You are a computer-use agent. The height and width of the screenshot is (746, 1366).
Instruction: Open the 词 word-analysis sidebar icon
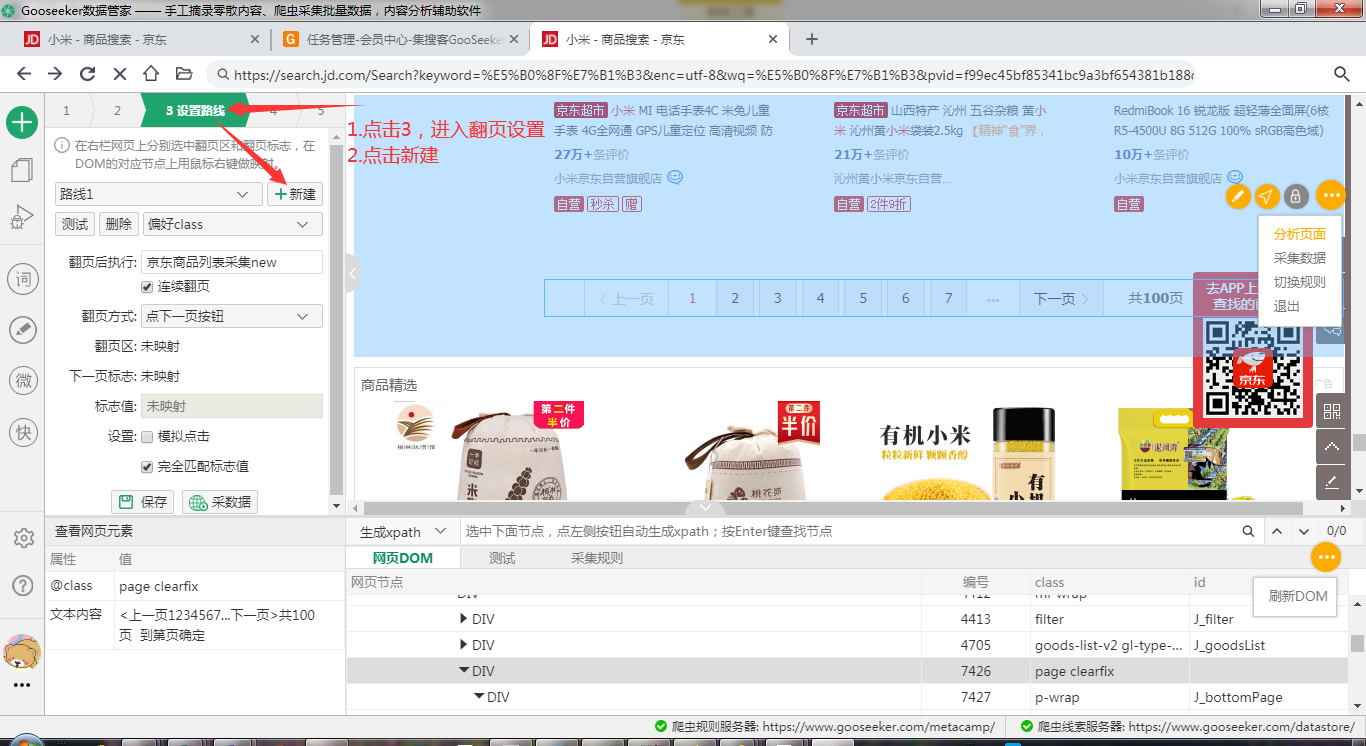pos(22,279)
